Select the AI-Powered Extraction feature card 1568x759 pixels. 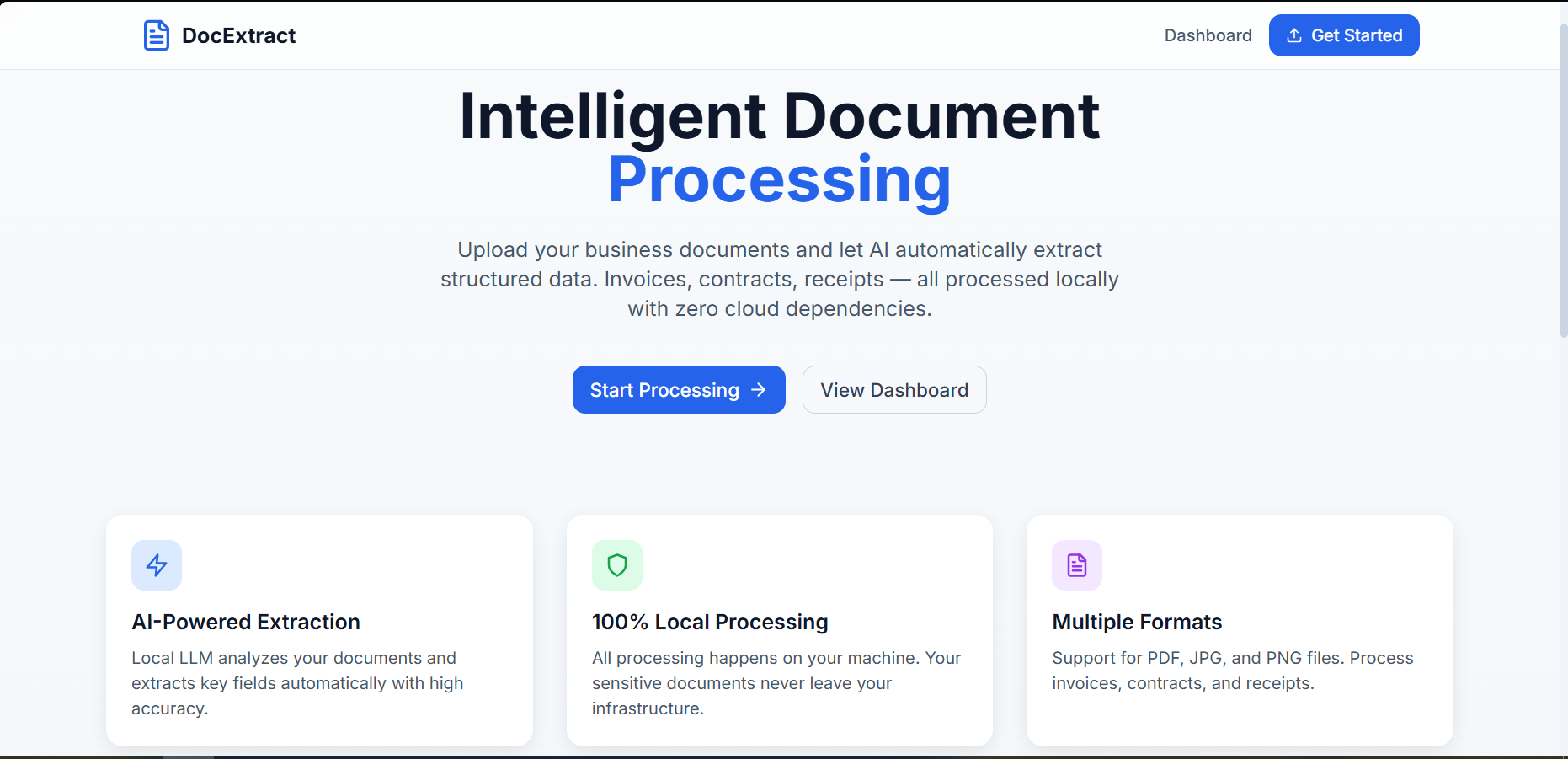319,630
